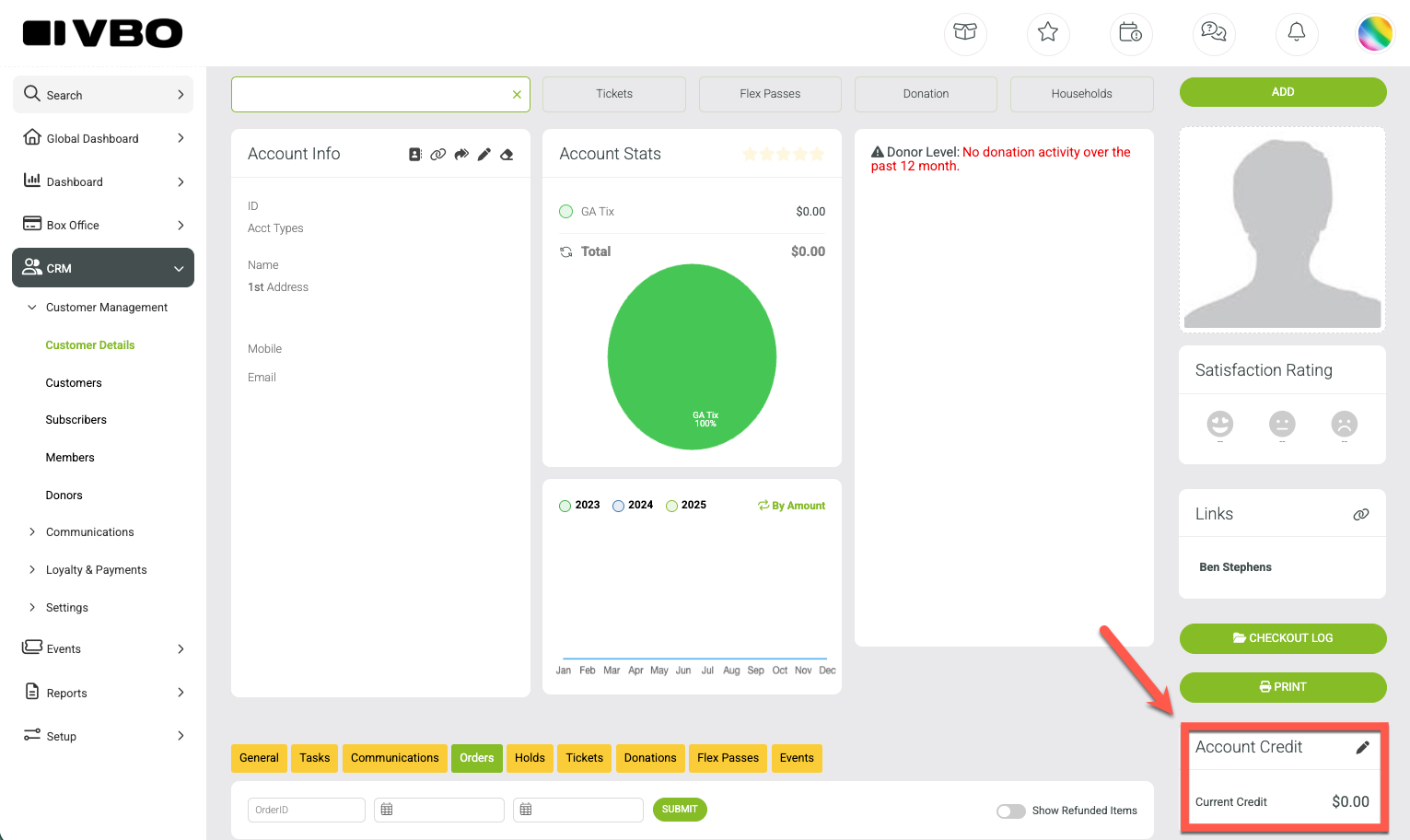Click the contact card icon in Account Info
Image resolution: width=1410 pixels, height=840 pixels.
tap(415, 155)
